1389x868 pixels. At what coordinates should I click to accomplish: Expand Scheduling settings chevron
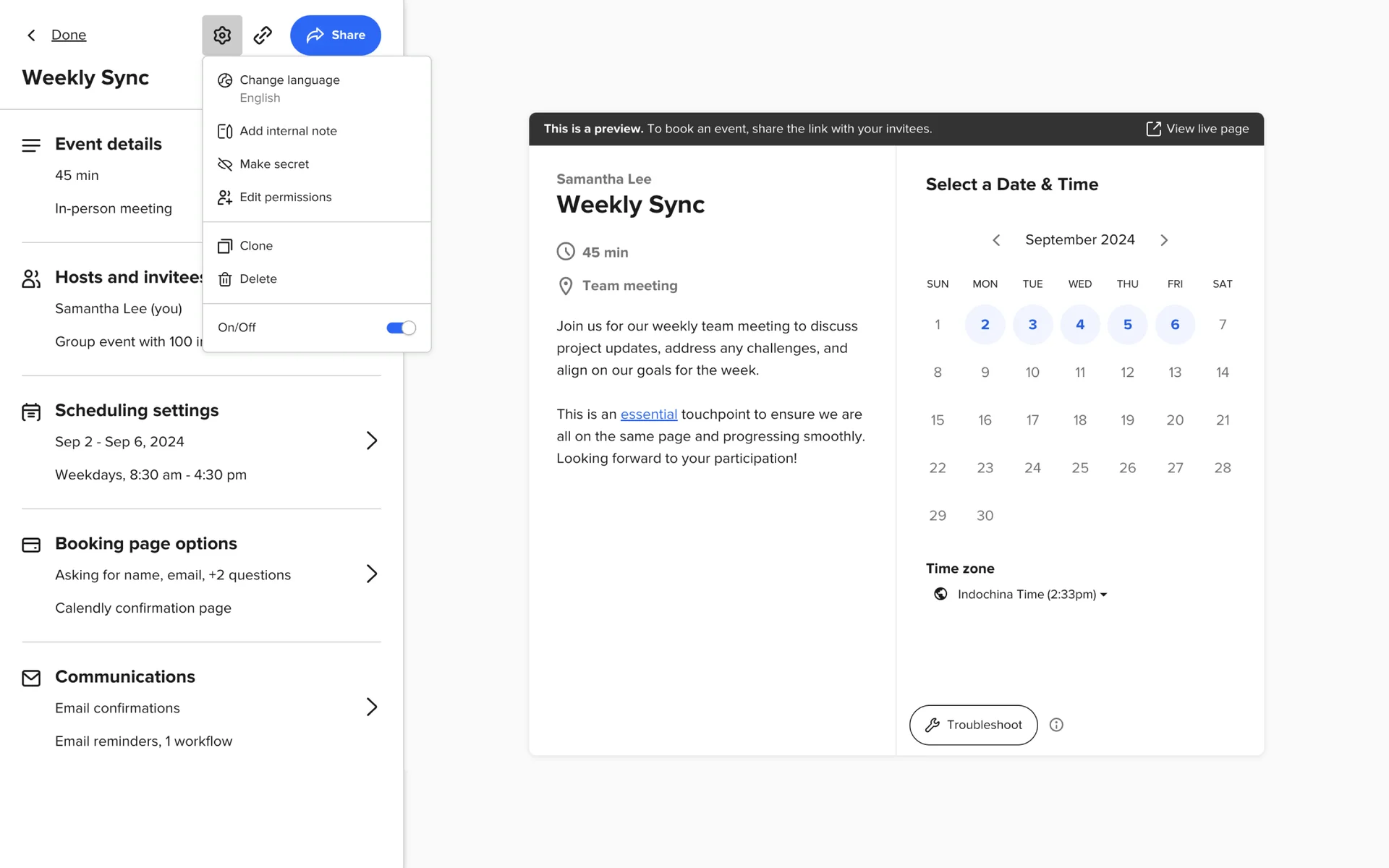tap(371, 441)
